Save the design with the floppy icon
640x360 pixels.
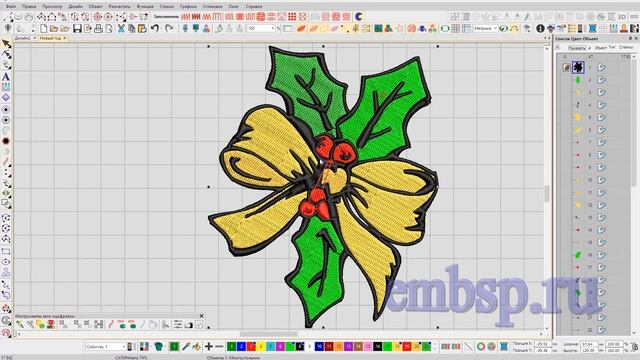coord(77,29)
